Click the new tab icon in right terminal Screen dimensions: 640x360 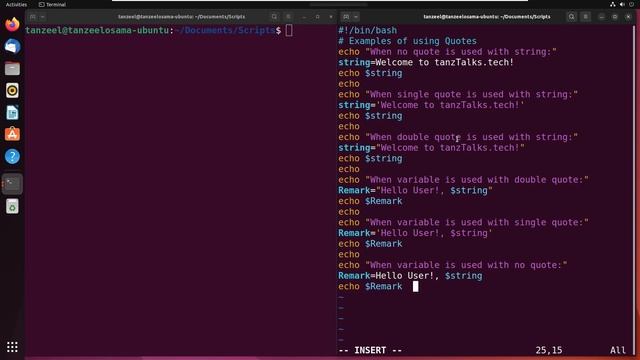(x=346, y=17)
